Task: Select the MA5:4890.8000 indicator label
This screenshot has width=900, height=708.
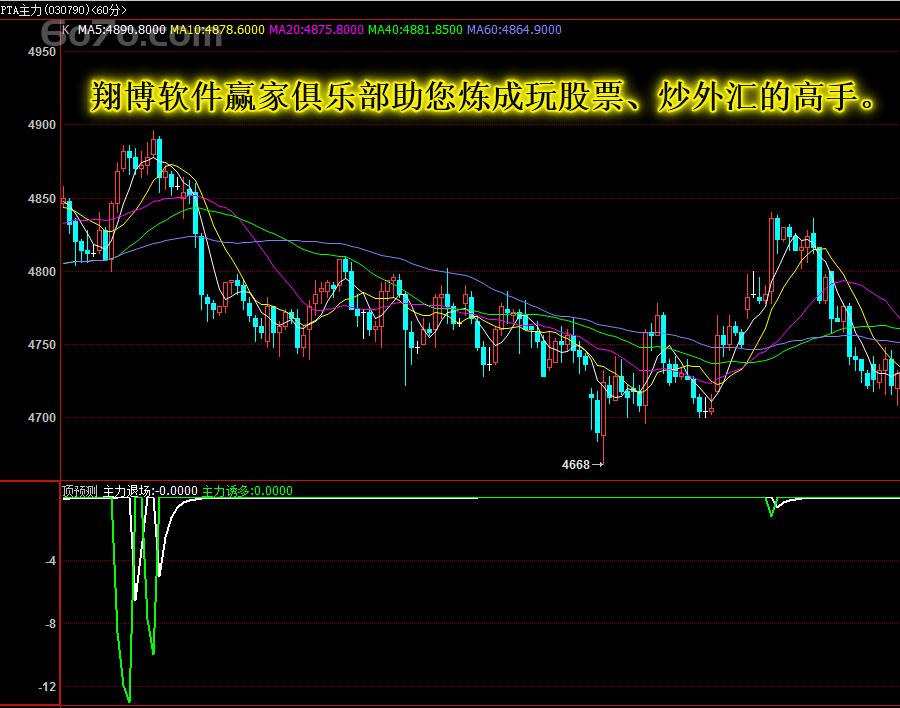Action: (x=122, y=30)
